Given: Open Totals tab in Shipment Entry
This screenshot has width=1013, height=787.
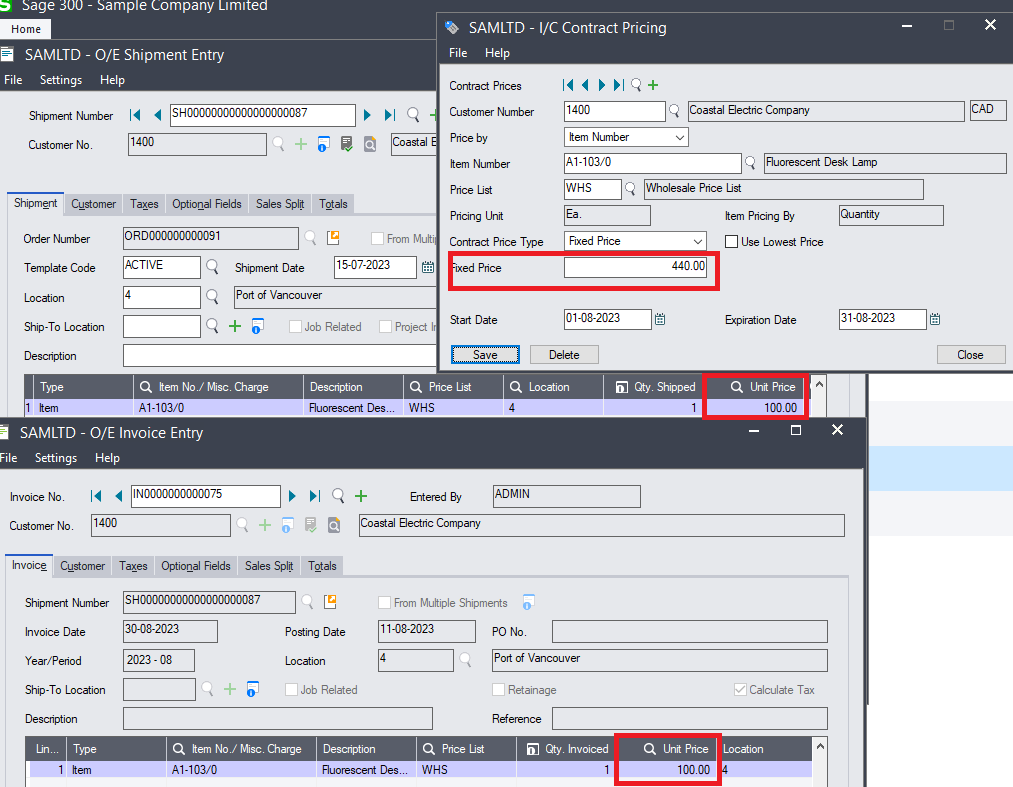Looking at the screenshot, I should point(333,204).
